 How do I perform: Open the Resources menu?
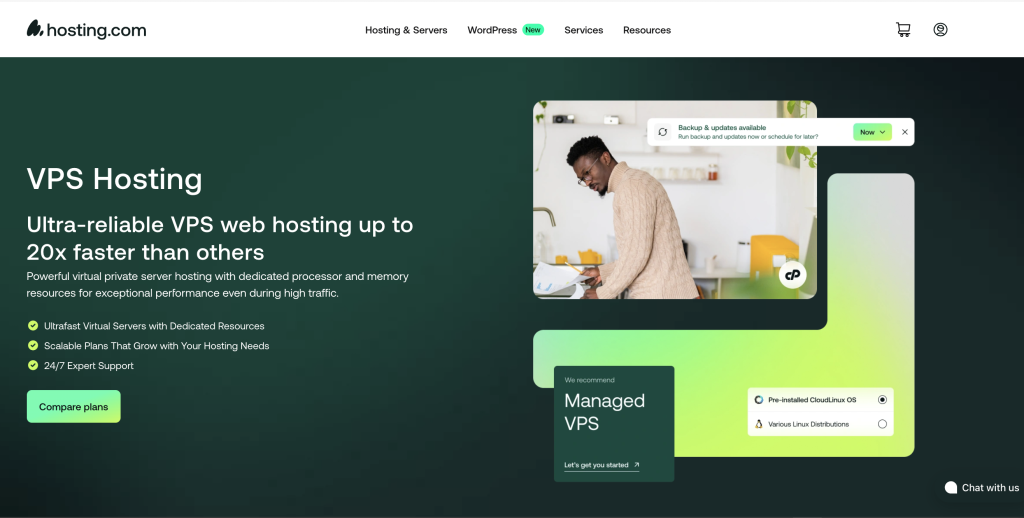(x=647, y=30)
